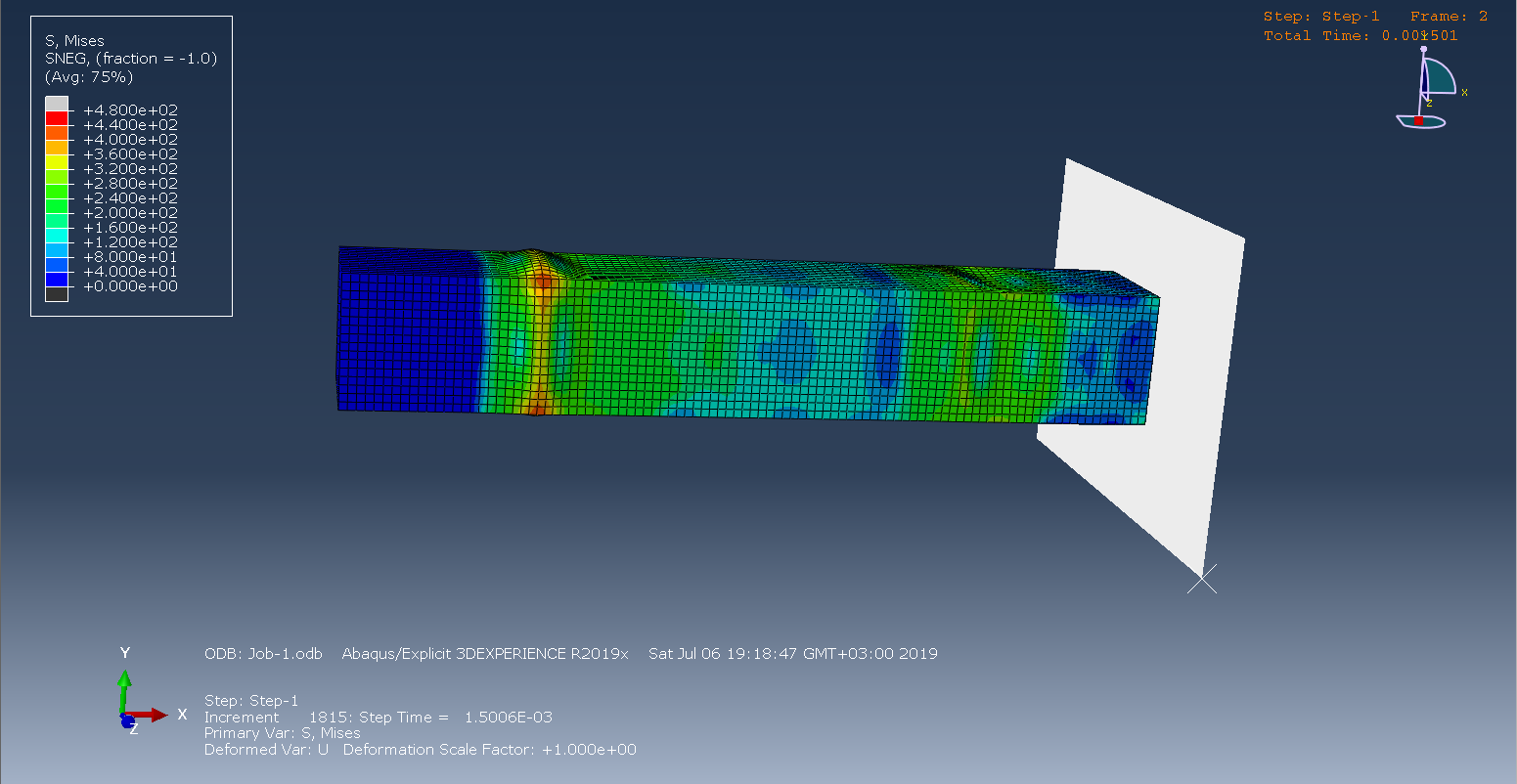This screenshot has height=784, width=1517.
Task: Click the legend value +2.800e+02
Action: 131,184
